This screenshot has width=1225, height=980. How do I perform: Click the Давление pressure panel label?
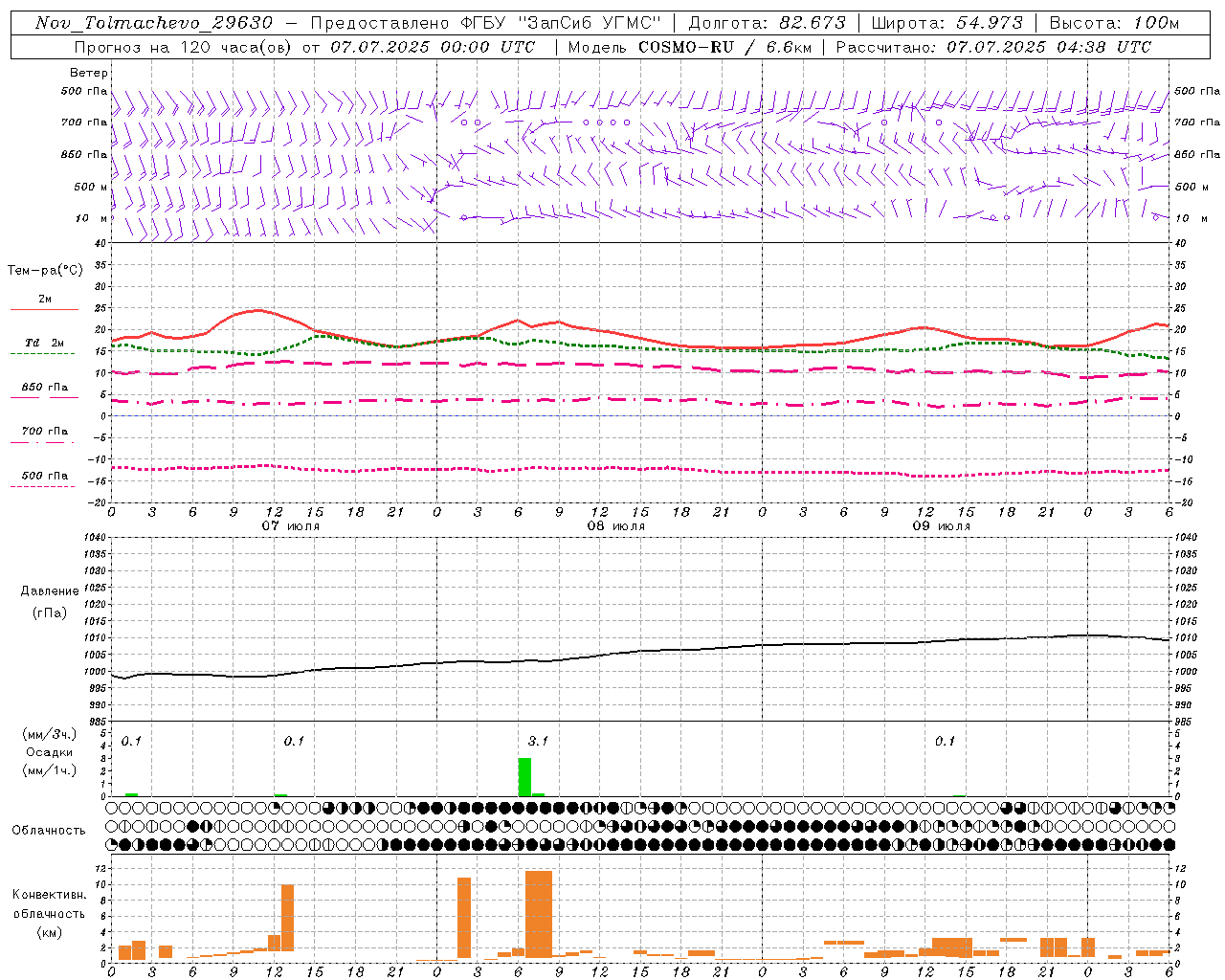click(50, 591)
